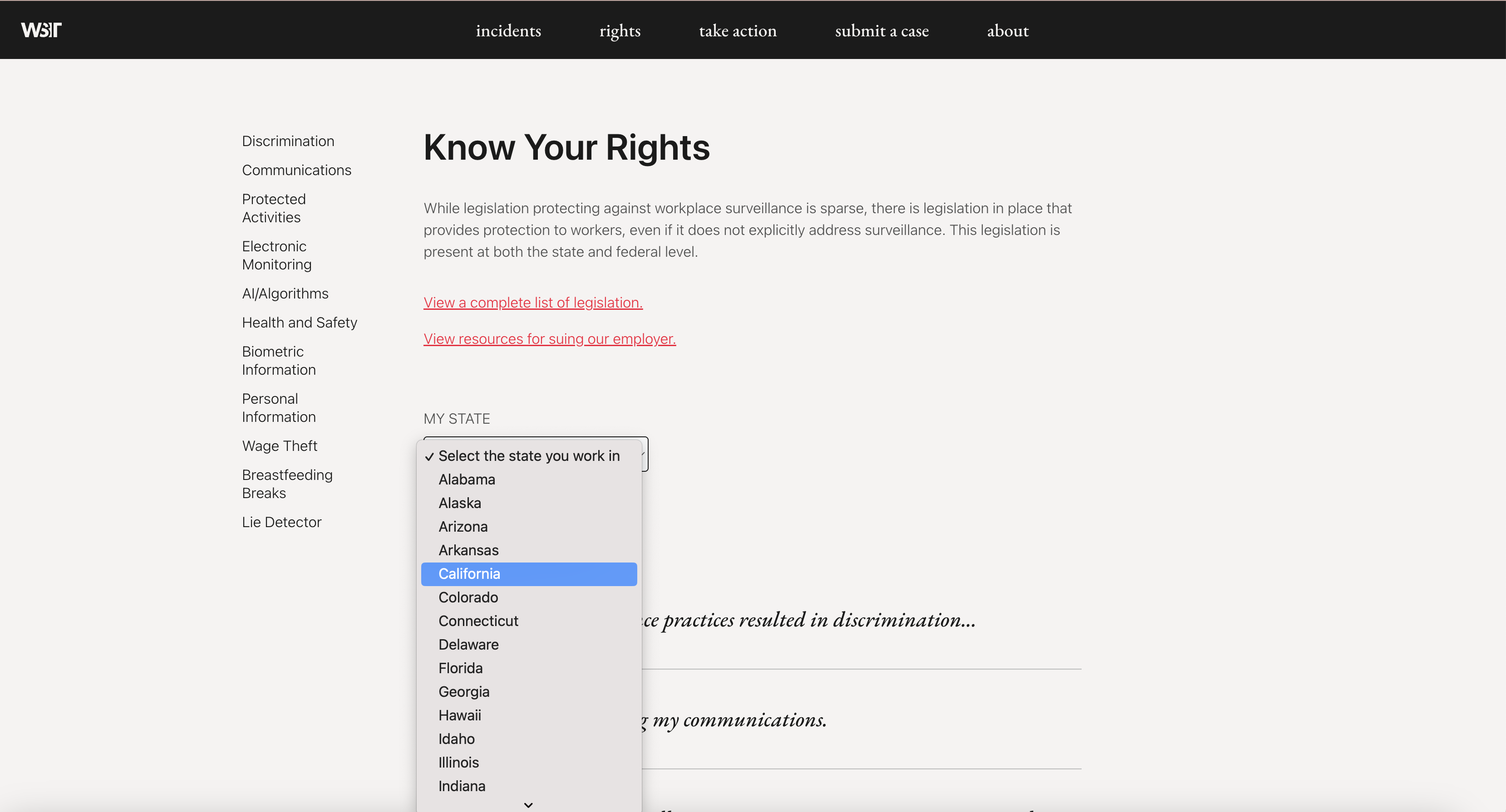Click the scroll-down chevron in state list
This screenshot has height=812, width=1506.
pyautogui.click(x=528, y=804)
